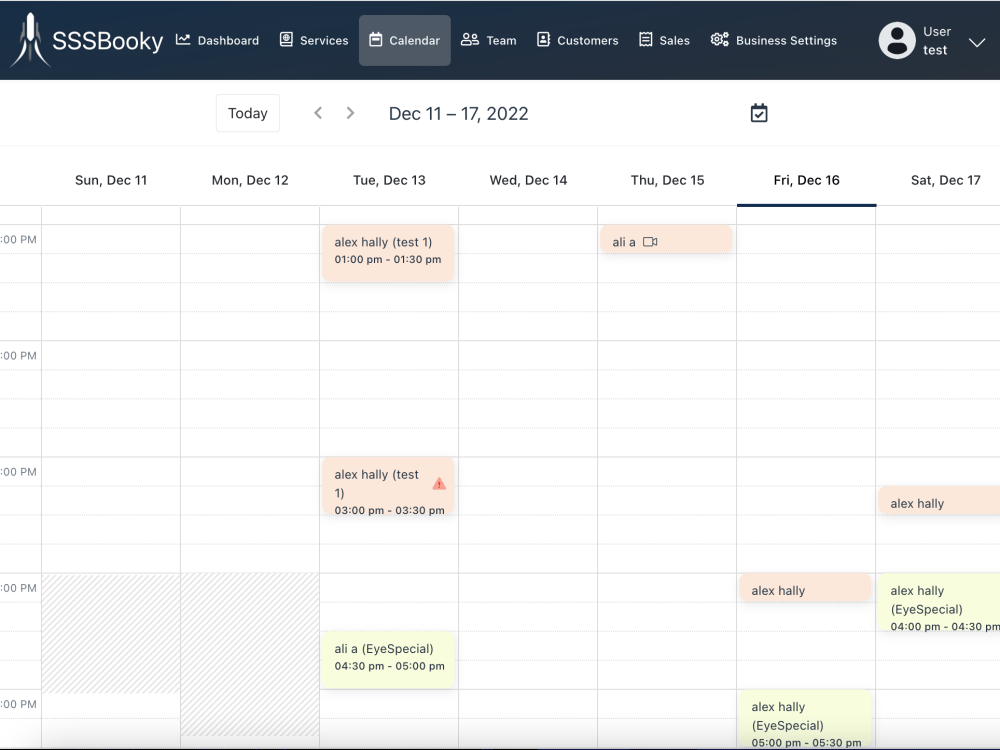Open the Customers menu item
The image size is (1000, 750).
click(x=578, y=40)
